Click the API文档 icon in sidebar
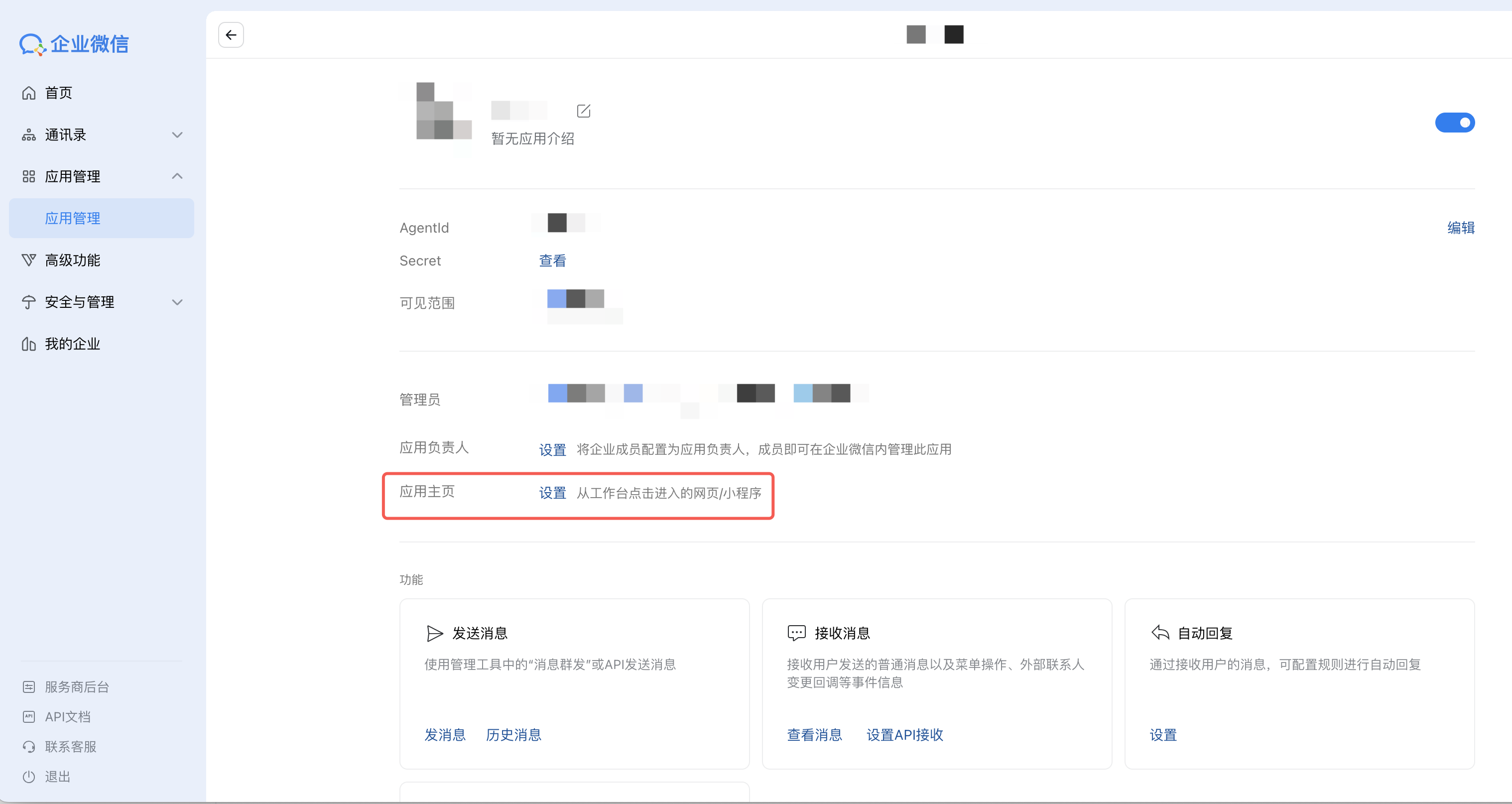The height and width of the screenshot is (804, 1512). click(x=29, y=716)
